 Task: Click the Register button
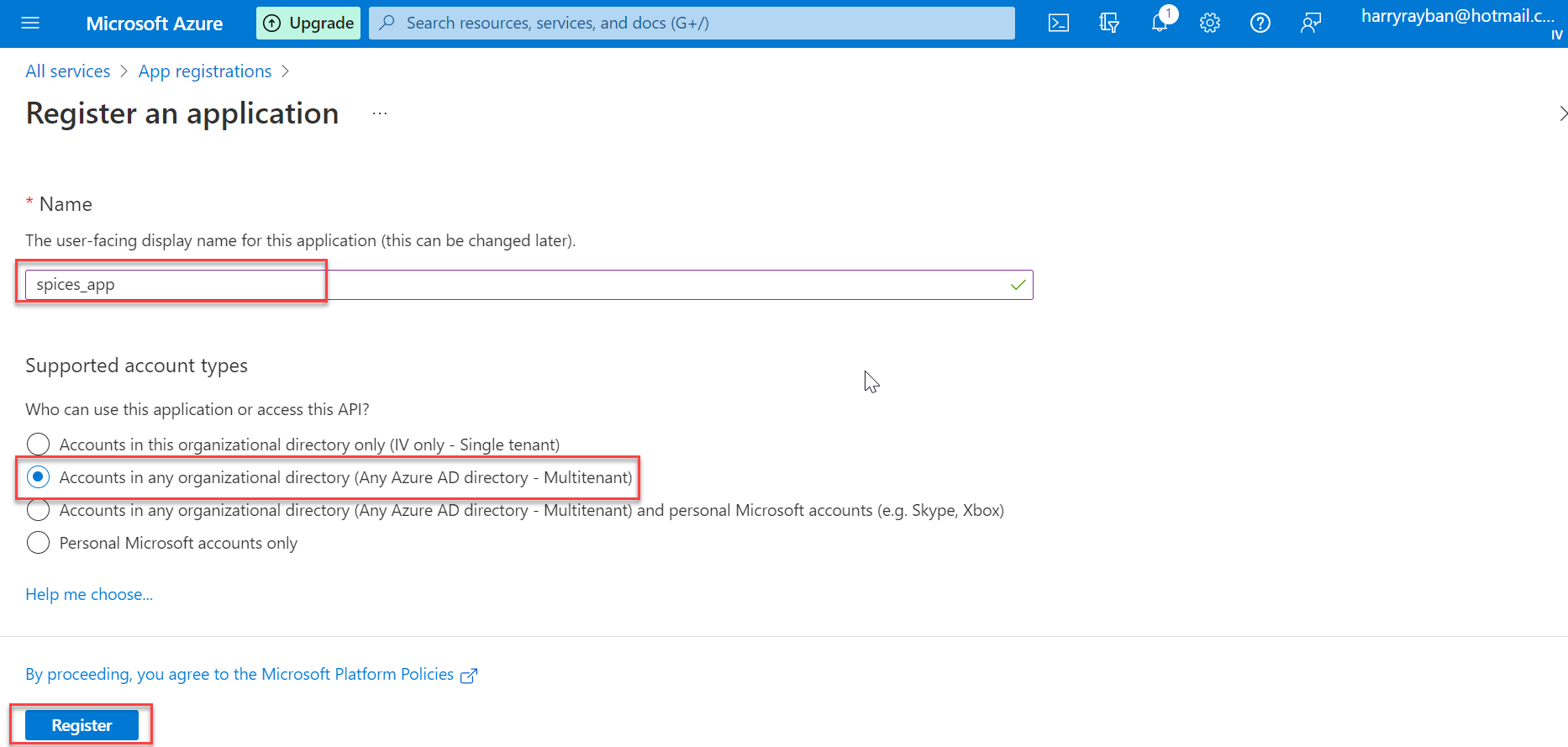(82, 725)
